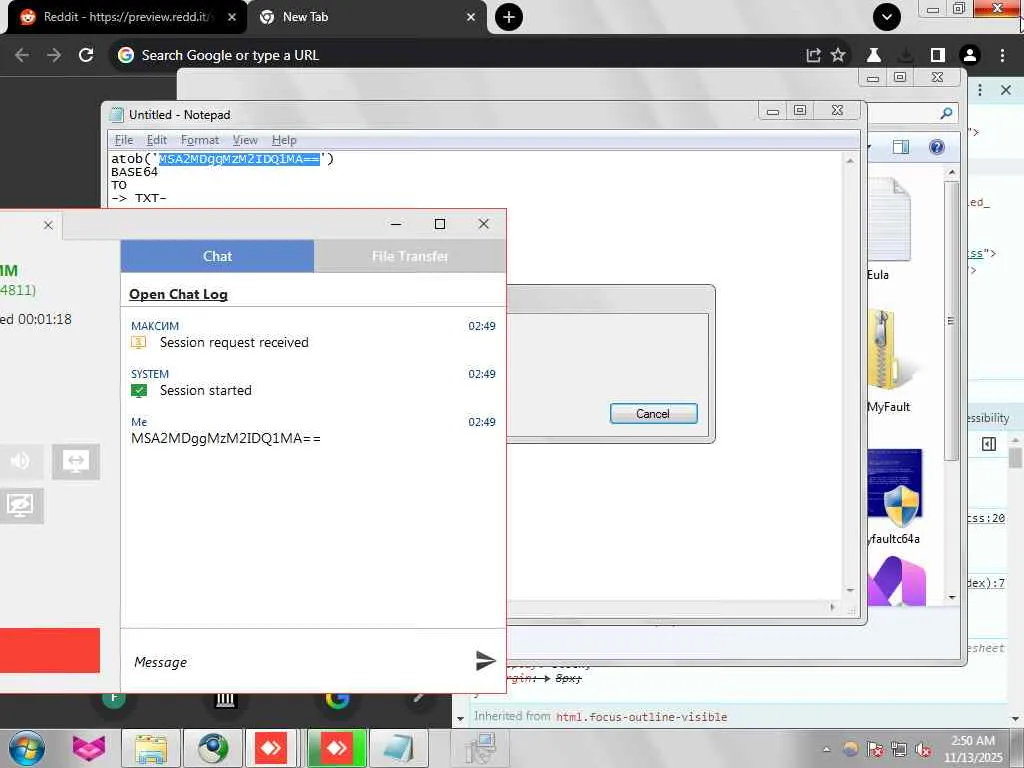Screen dimensions: 1024x768
Task: Click the html.focus-outline-visible selector text
Action: coord(641,716)
